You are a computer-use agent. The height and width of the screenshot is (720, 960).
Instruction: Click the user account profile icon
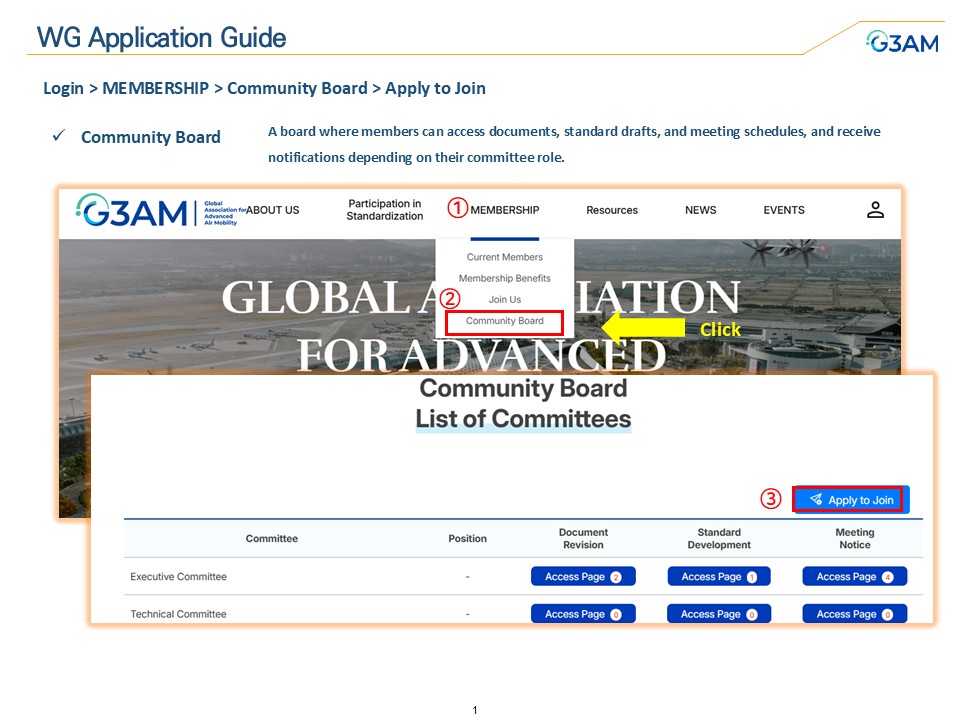click(x=875, y=210)
